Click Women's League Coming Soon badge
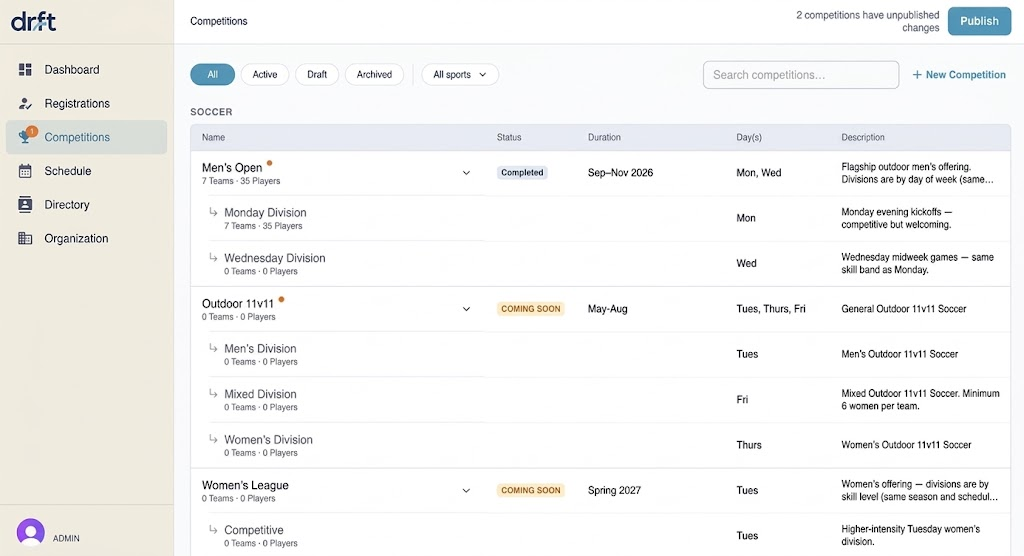The height and width of the screenshot is (556, 1024). pyautogui.click(x=530, y=490)
